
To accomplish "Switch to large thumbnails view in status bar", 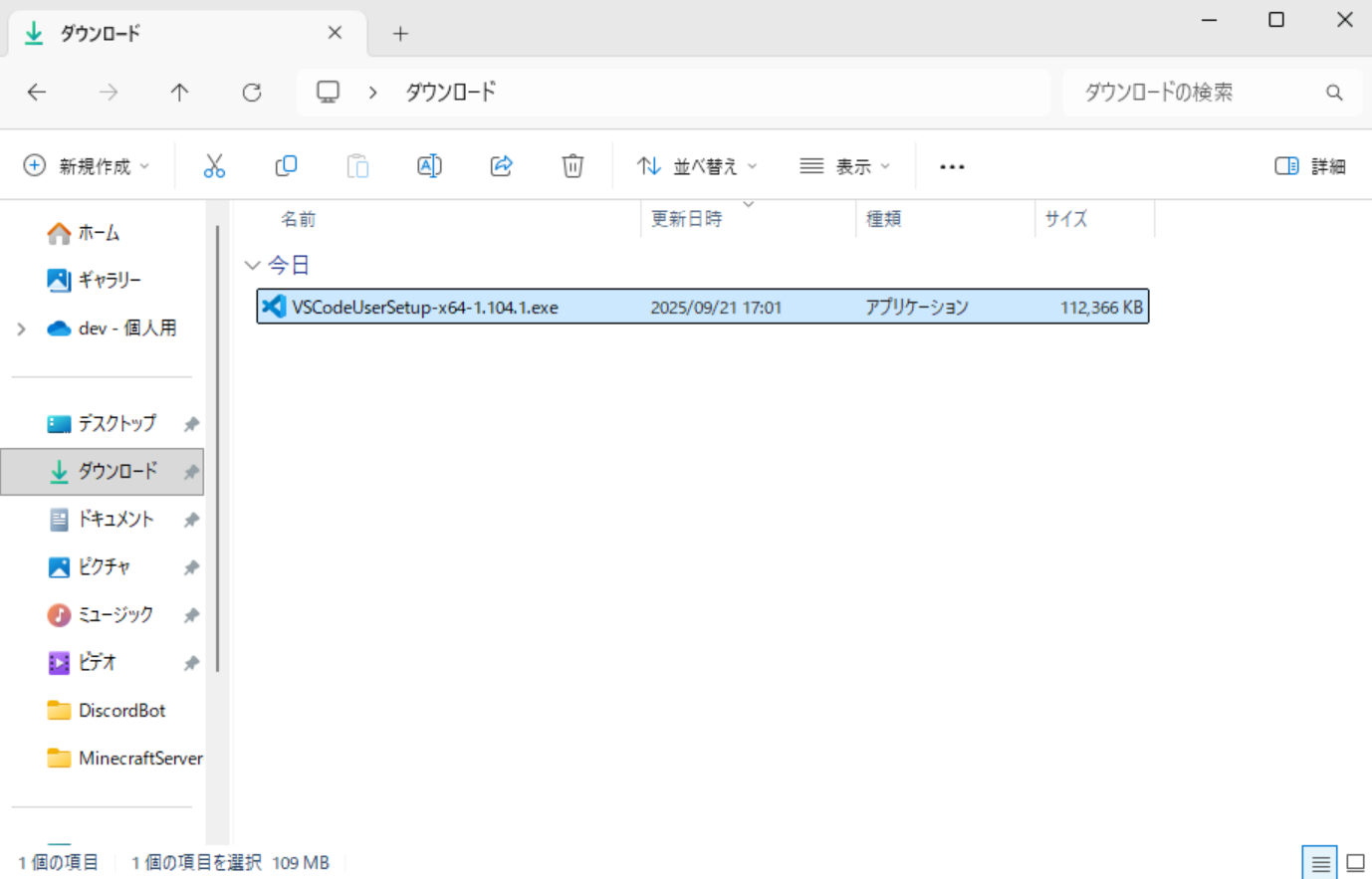I will (x=1355, y=863).
